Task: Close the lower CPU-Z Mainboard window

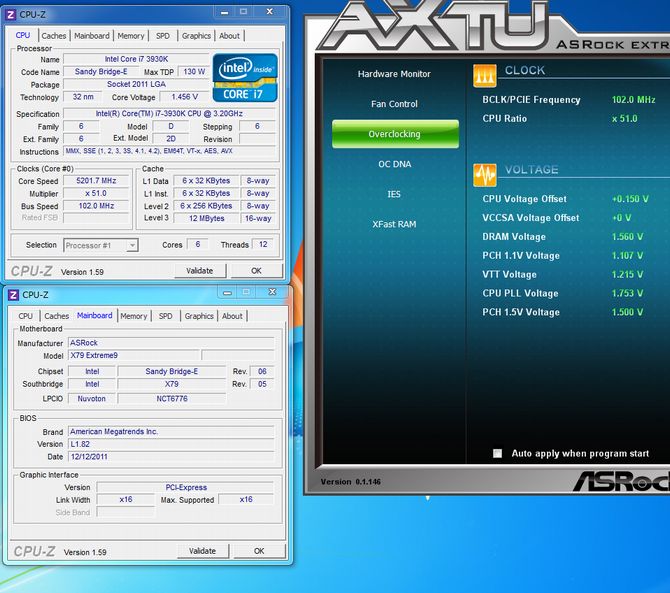Action: [x=272, y=292]
